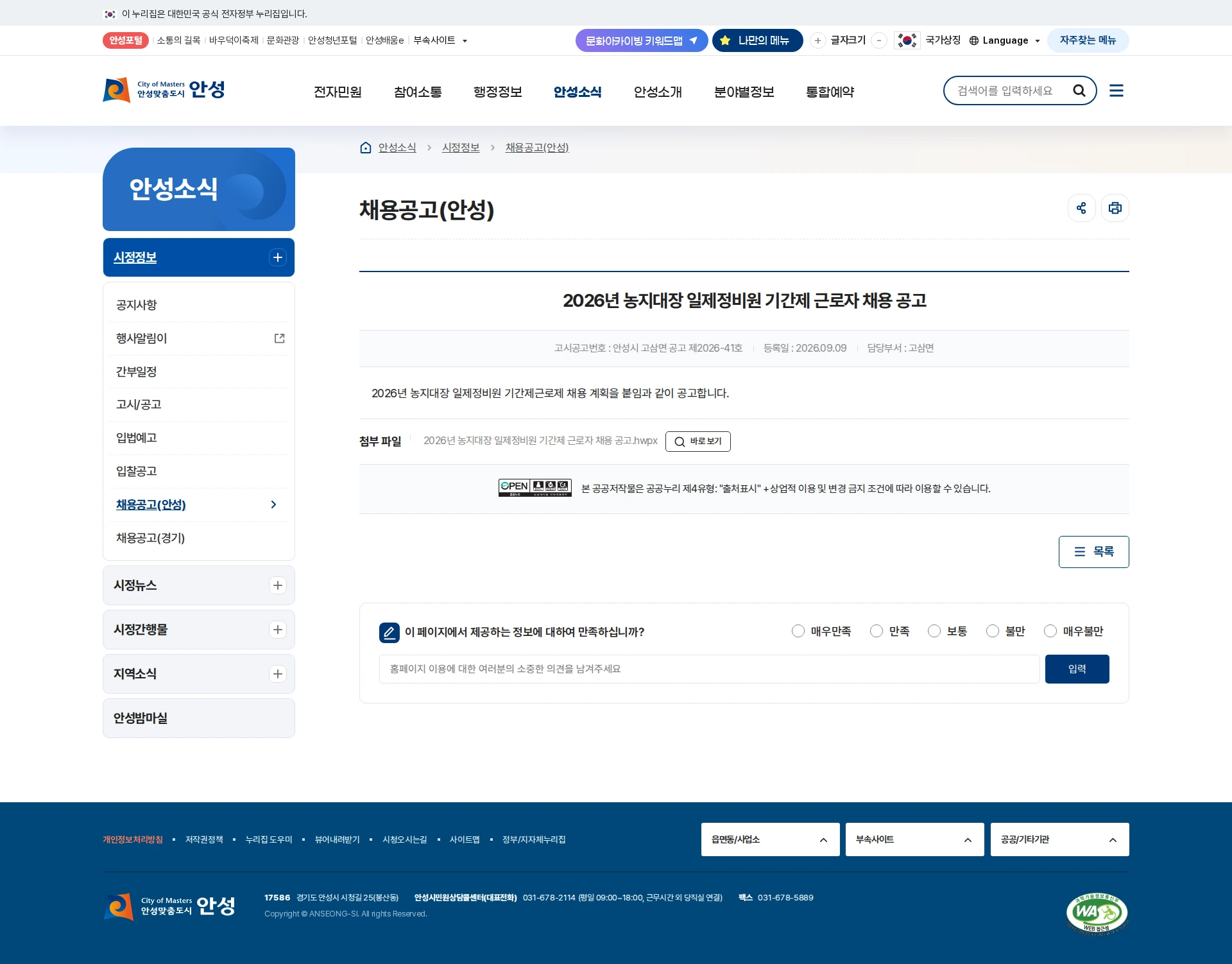Viewport: 1232px width, 964px height.
Task: Click the 안성청년포털 top link
Action: [332, 40]
